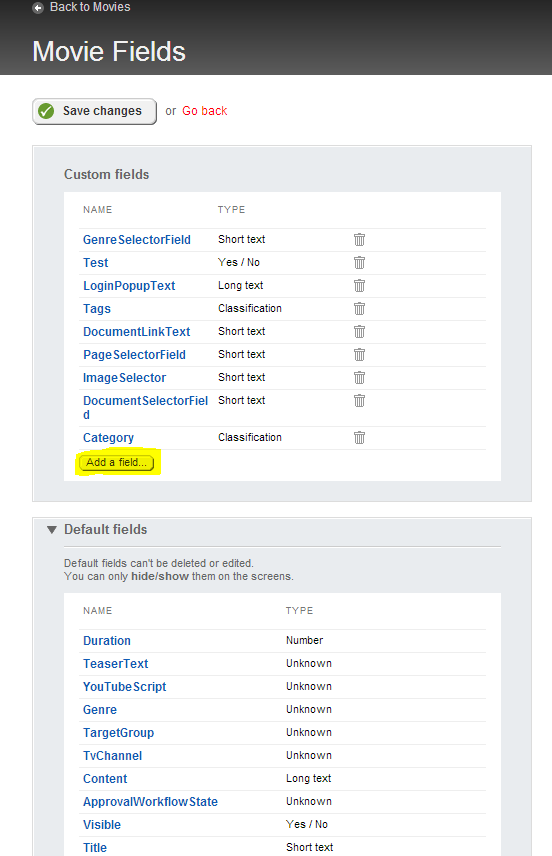The height and width of the screenshot is (856, 552).
Task: Click the Add a field... button
Action: 117,462
